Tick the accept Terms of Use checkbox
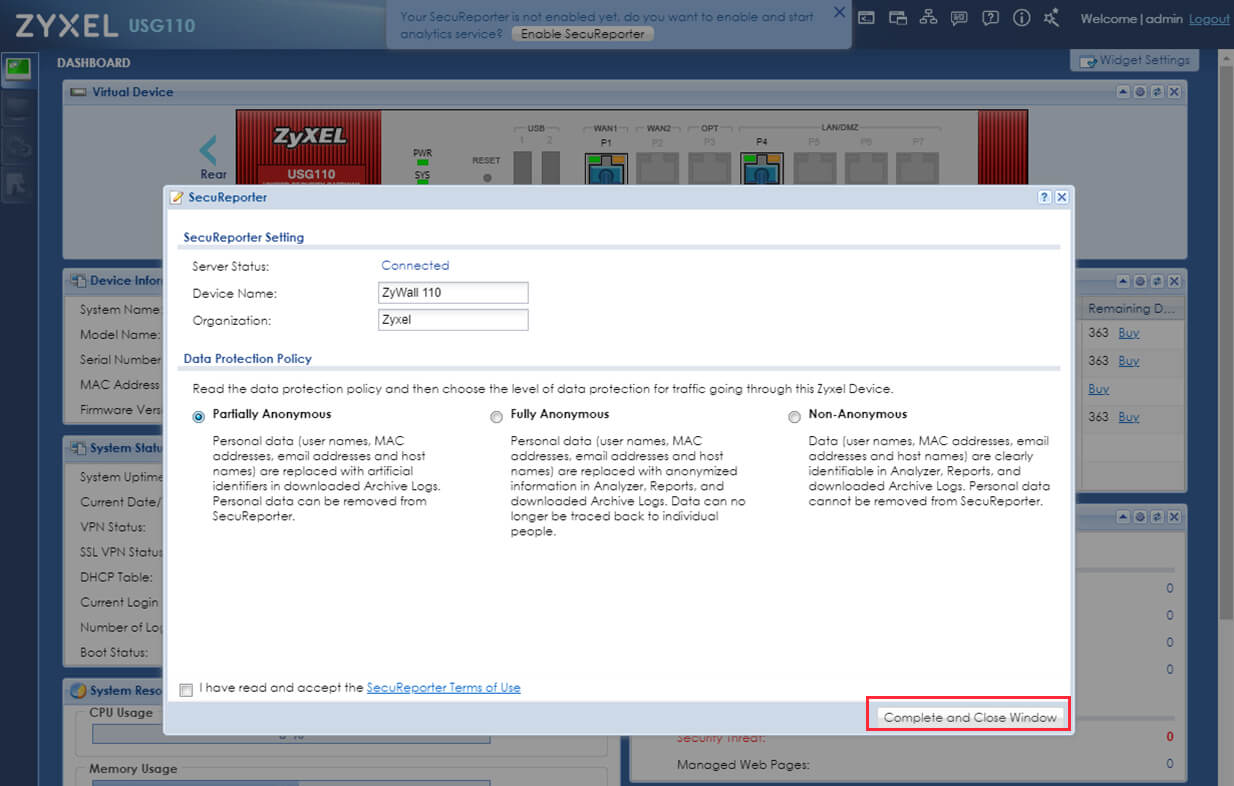This screenshot has height=786, width=1234. click(186, 689)
